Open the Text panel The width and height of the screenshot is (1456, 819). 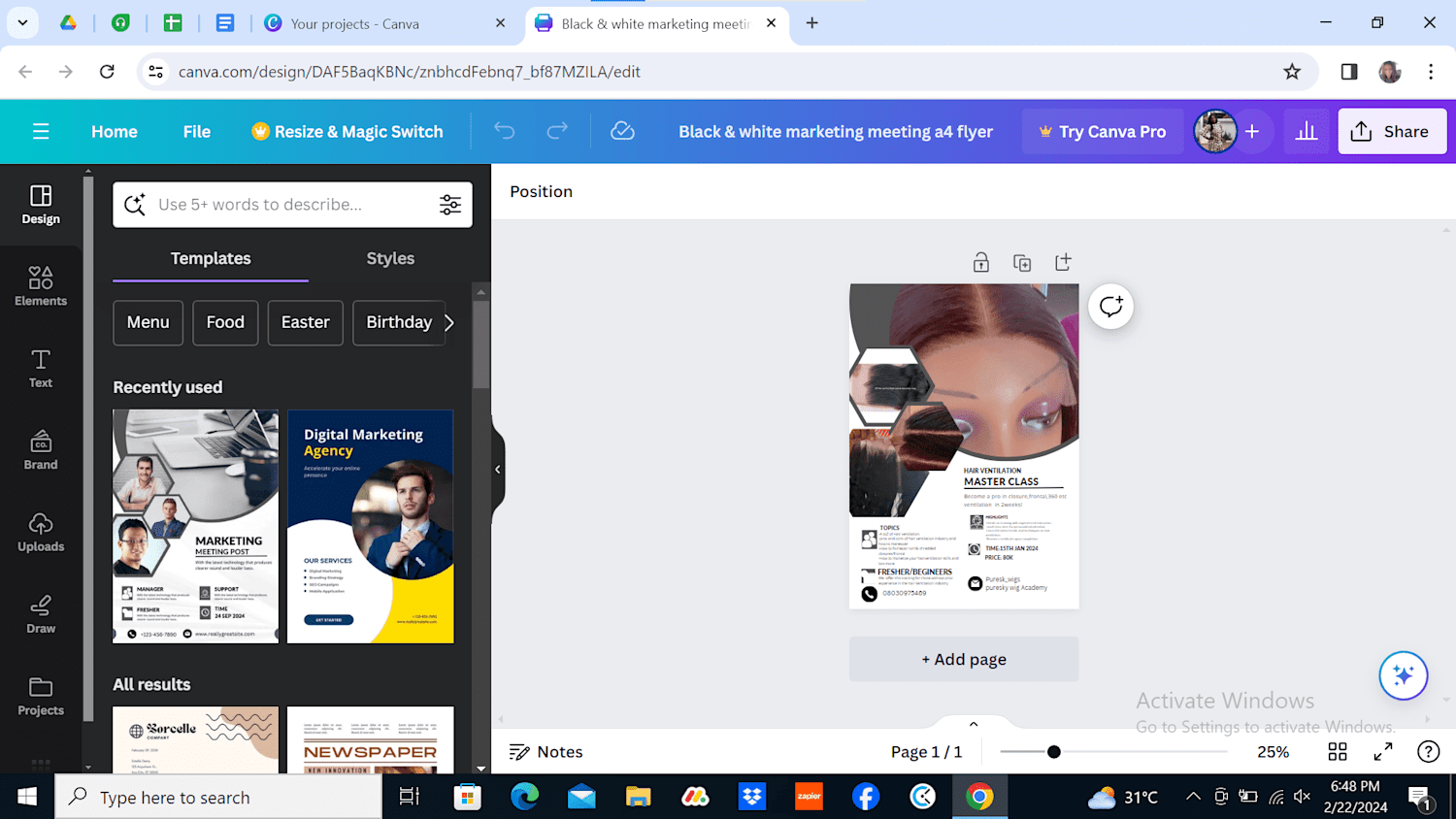(x=41, y=369)
